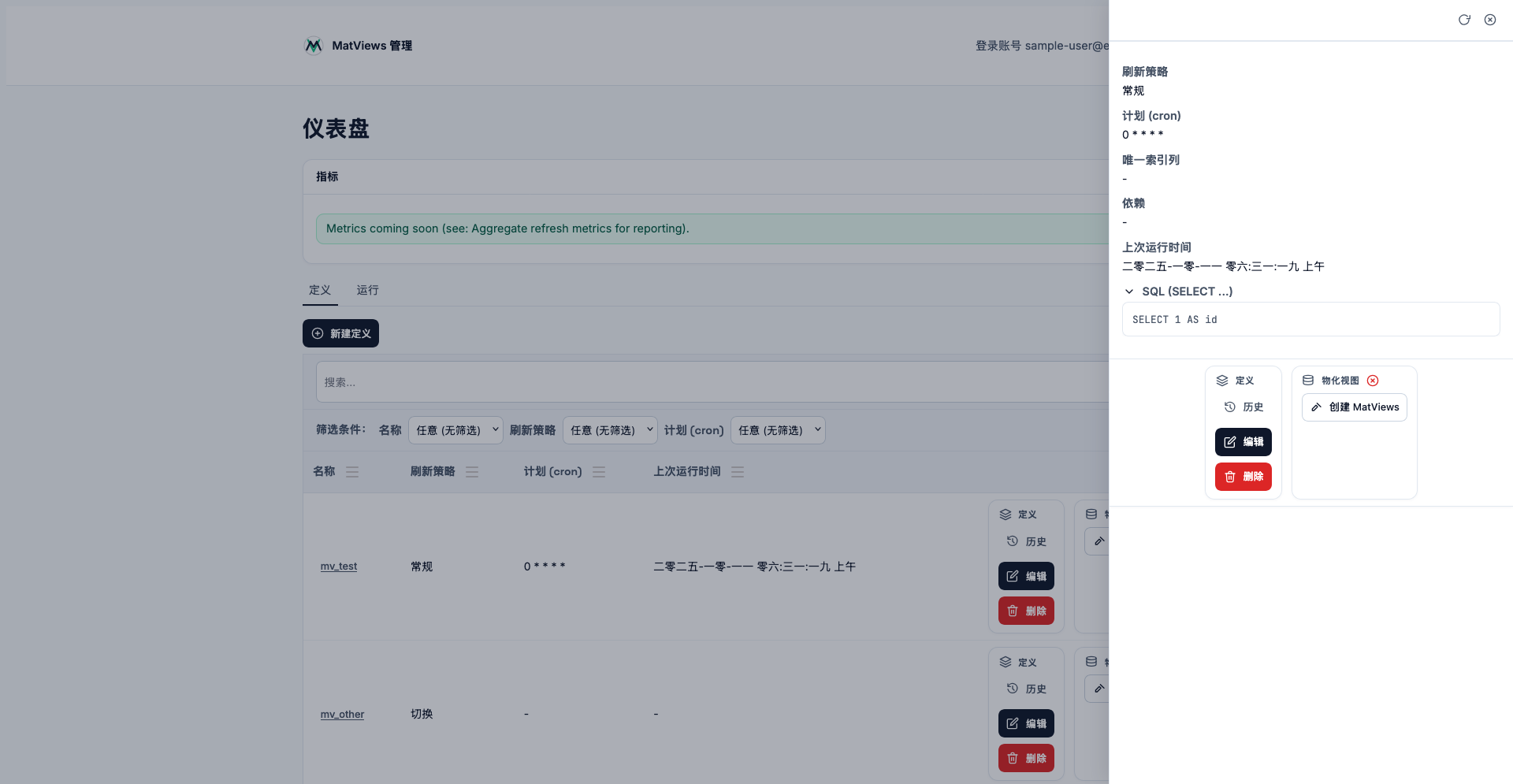1513x784 pixels.
Task: Open column menu for 刷新策略 header
Action: (x=472, y=472)
